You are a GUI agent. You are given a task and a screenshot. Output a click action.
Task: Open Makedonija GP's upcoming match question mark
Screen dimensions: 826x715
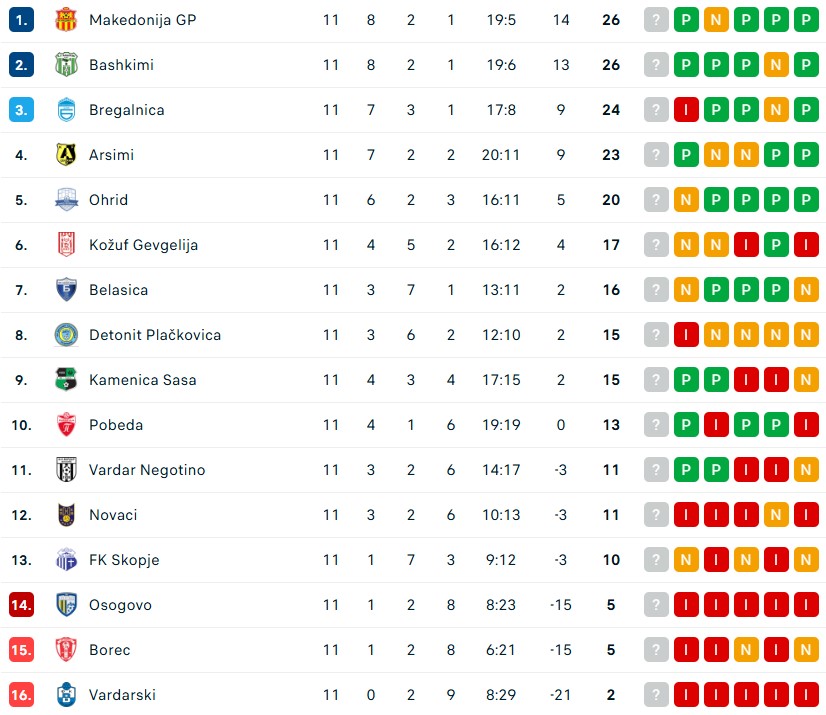(656, 20)
